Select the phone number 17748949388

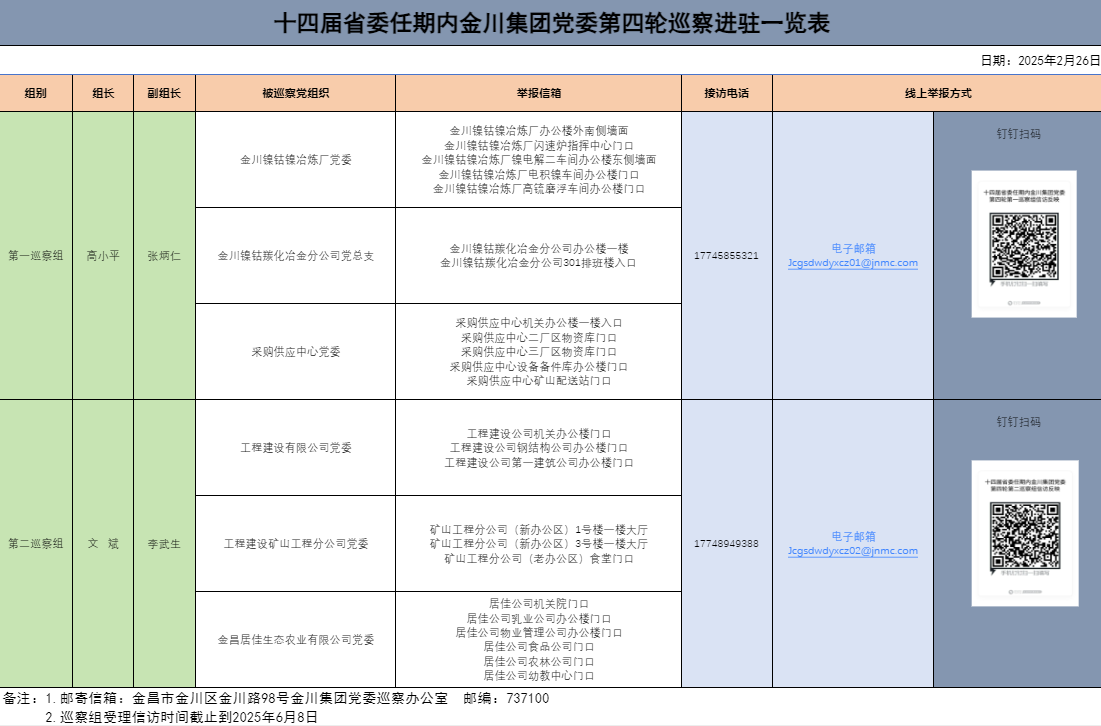click(x=727, y=543)
